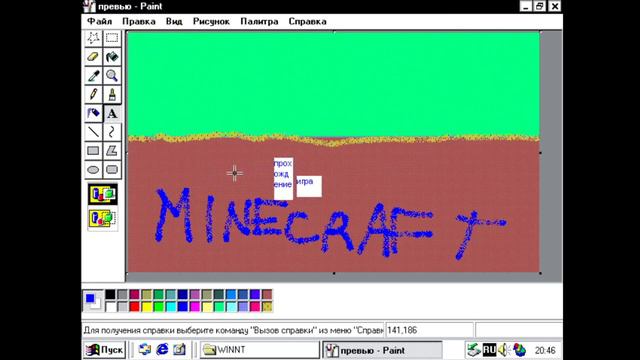The height and width of the screenshot is (360, 640).
Task: Pick the pale yellow palette swatch
Action: tap(207, 307)
